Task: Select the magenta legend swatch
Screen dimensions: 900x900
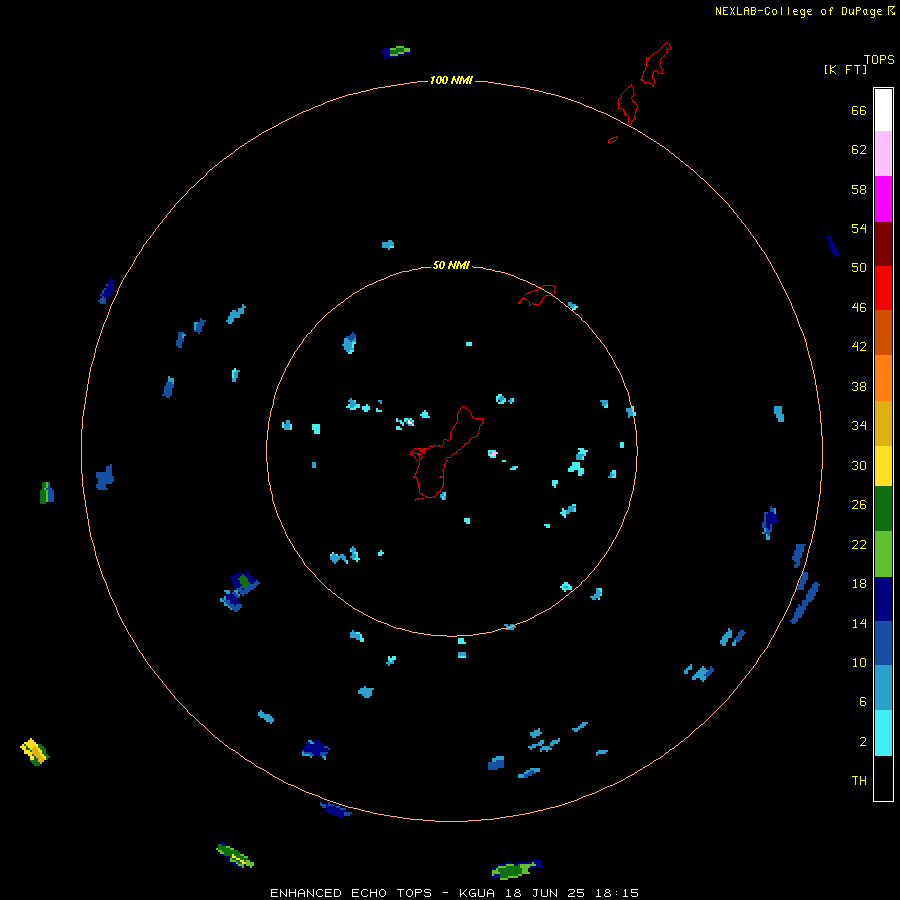Action: (883, 199)
